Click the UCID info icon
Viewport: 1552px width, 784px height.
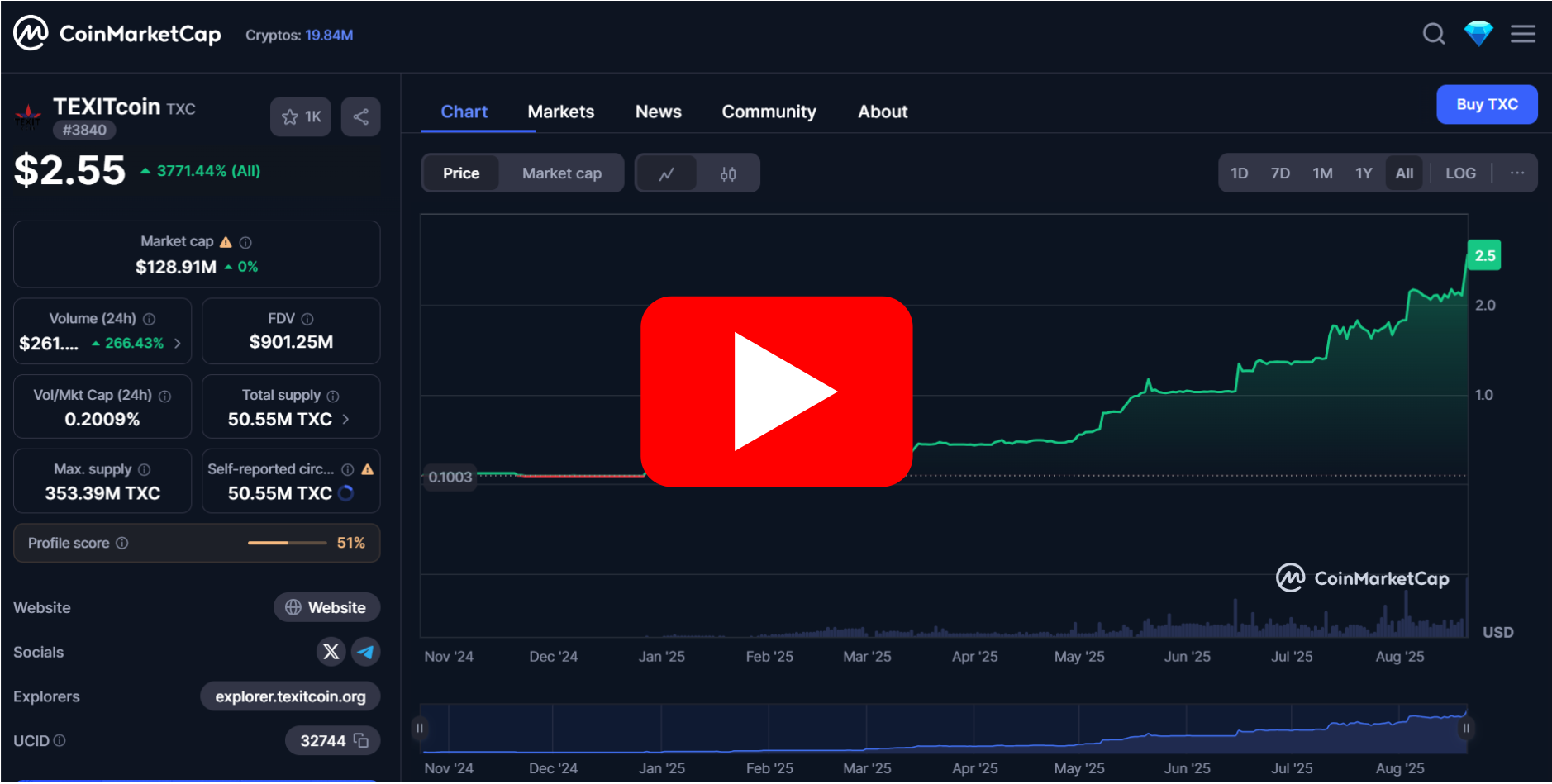(x=60, y=740)
